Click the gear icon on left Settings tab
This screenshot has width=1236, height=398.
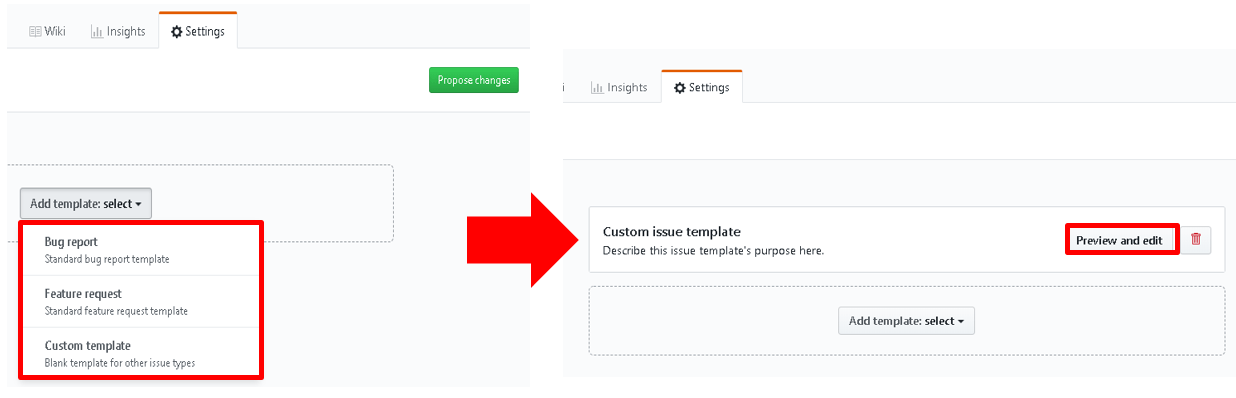tap(177, 31)
